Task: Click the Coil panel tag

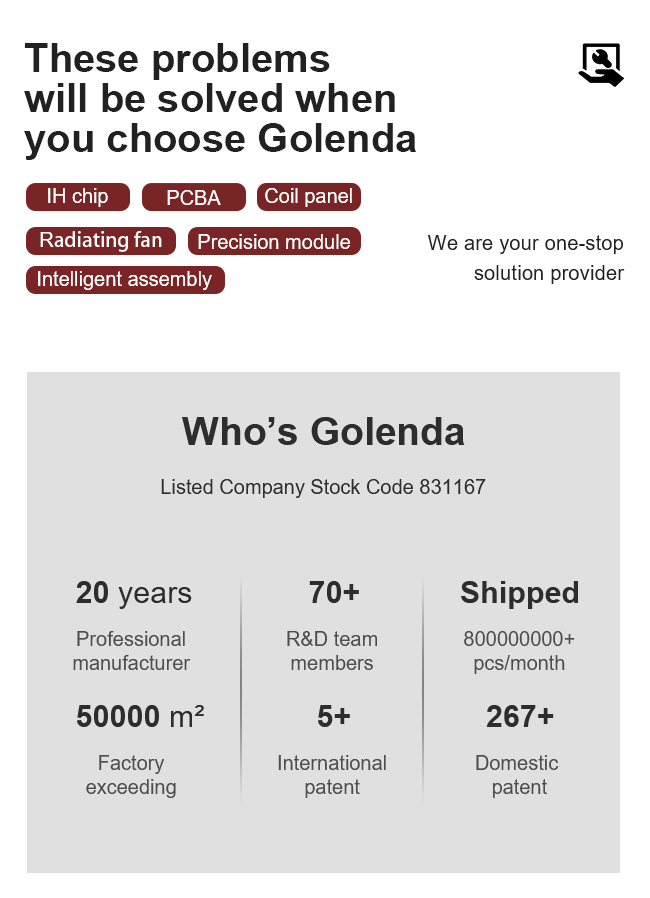Action: [308, 197]
